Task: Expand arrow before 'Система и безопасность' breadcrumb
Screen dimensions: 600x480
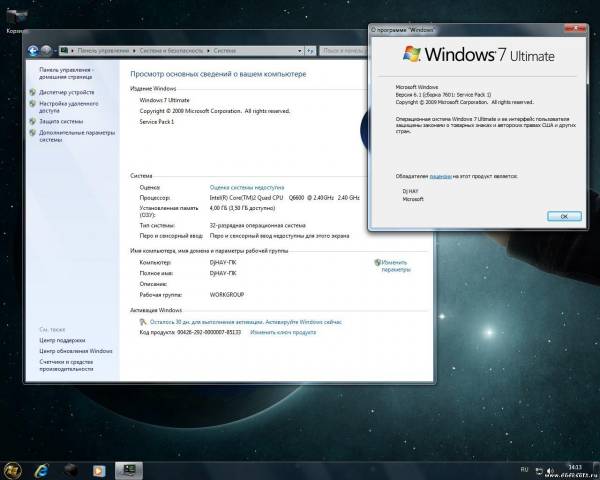Action: tap(134, 51)
